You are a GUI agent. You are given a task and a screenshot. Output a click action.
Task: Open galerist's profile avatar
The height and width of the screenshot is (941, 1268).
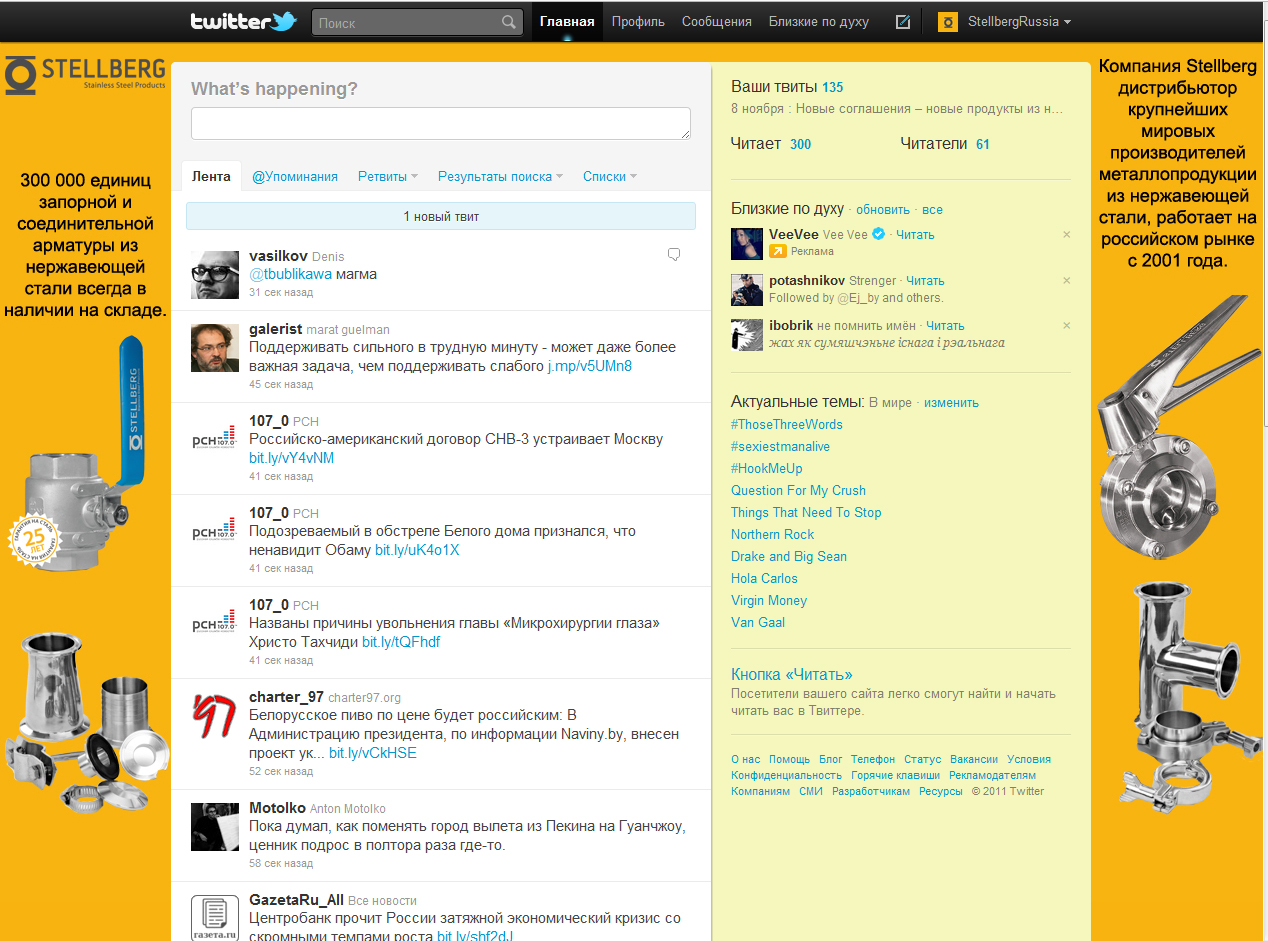(x=215, y=348)
